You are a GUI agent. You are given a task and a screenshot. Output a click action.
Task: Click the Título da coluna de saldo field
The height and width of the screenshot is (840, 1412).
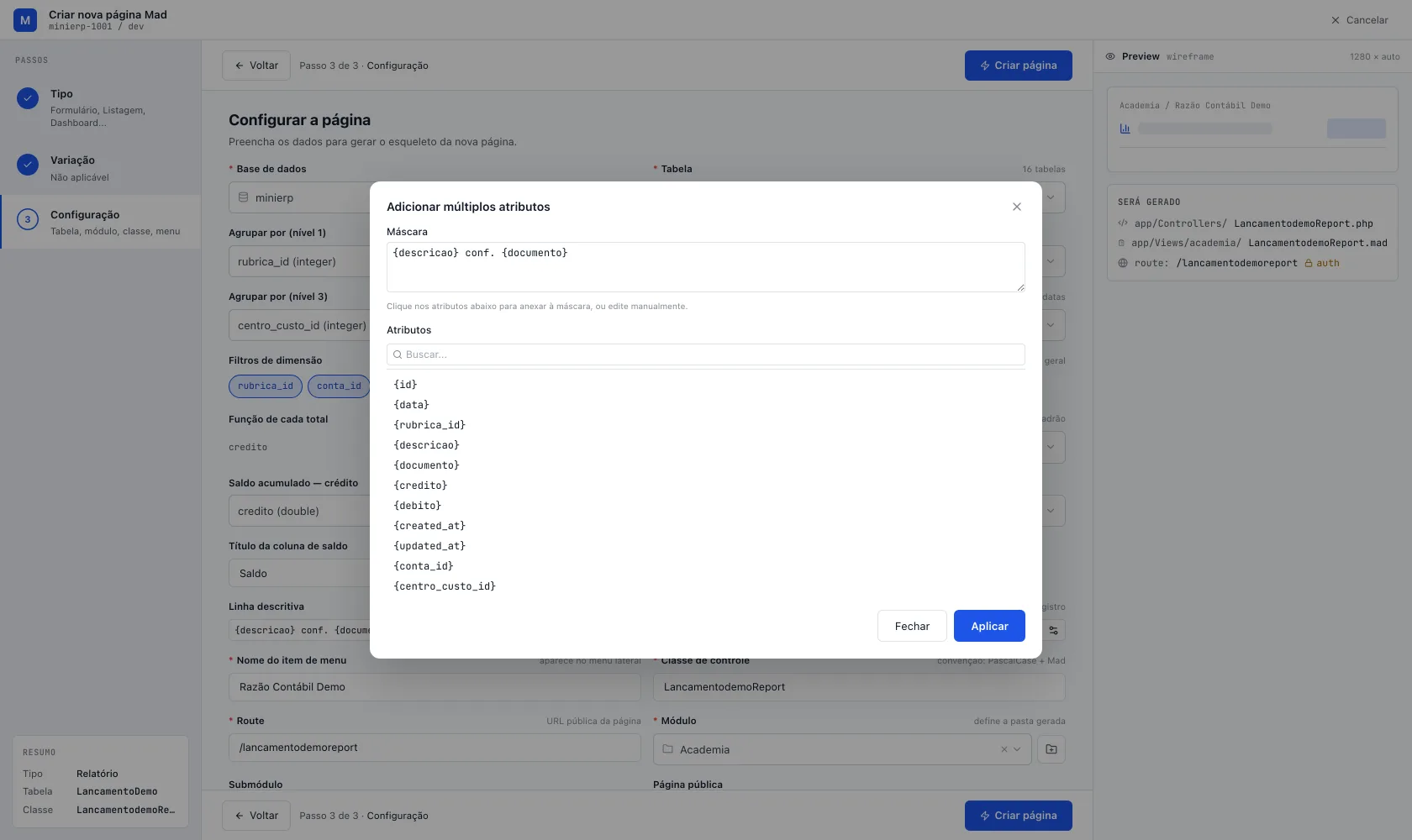coord(299,573)
